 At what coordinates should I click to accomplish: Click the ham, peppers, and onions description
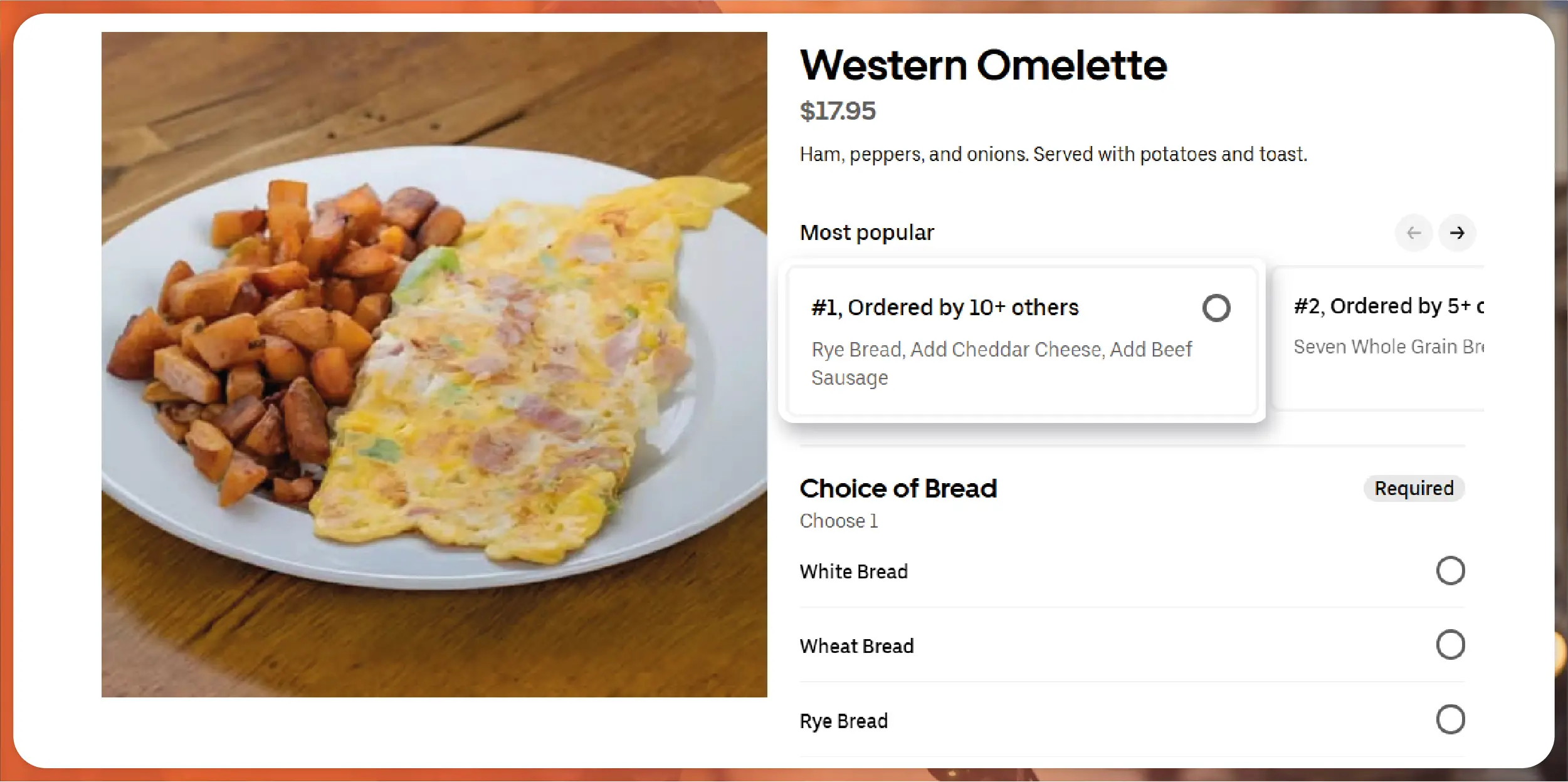[1053, 154]
